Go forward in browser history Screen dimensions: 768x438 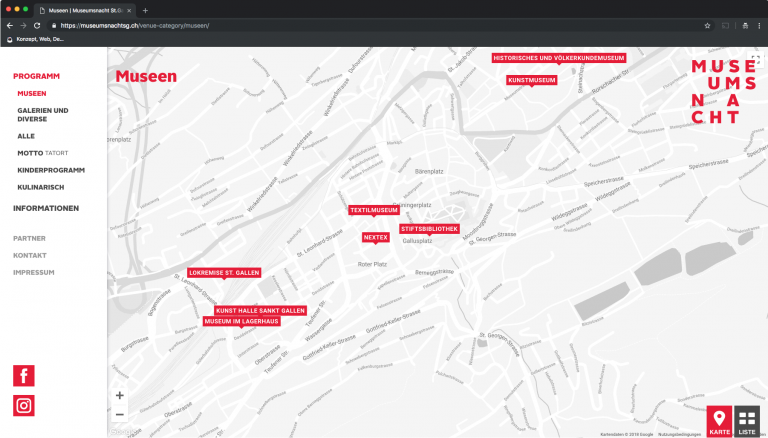pyautogui.click(x=23, y=25)
